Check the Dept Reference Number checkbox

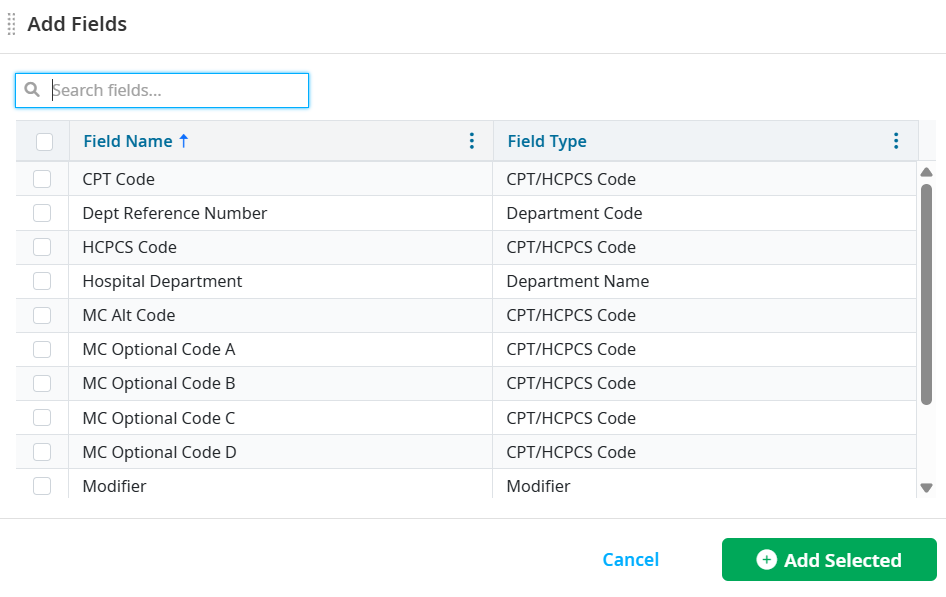pyautogui.click(x=42, y=213)
